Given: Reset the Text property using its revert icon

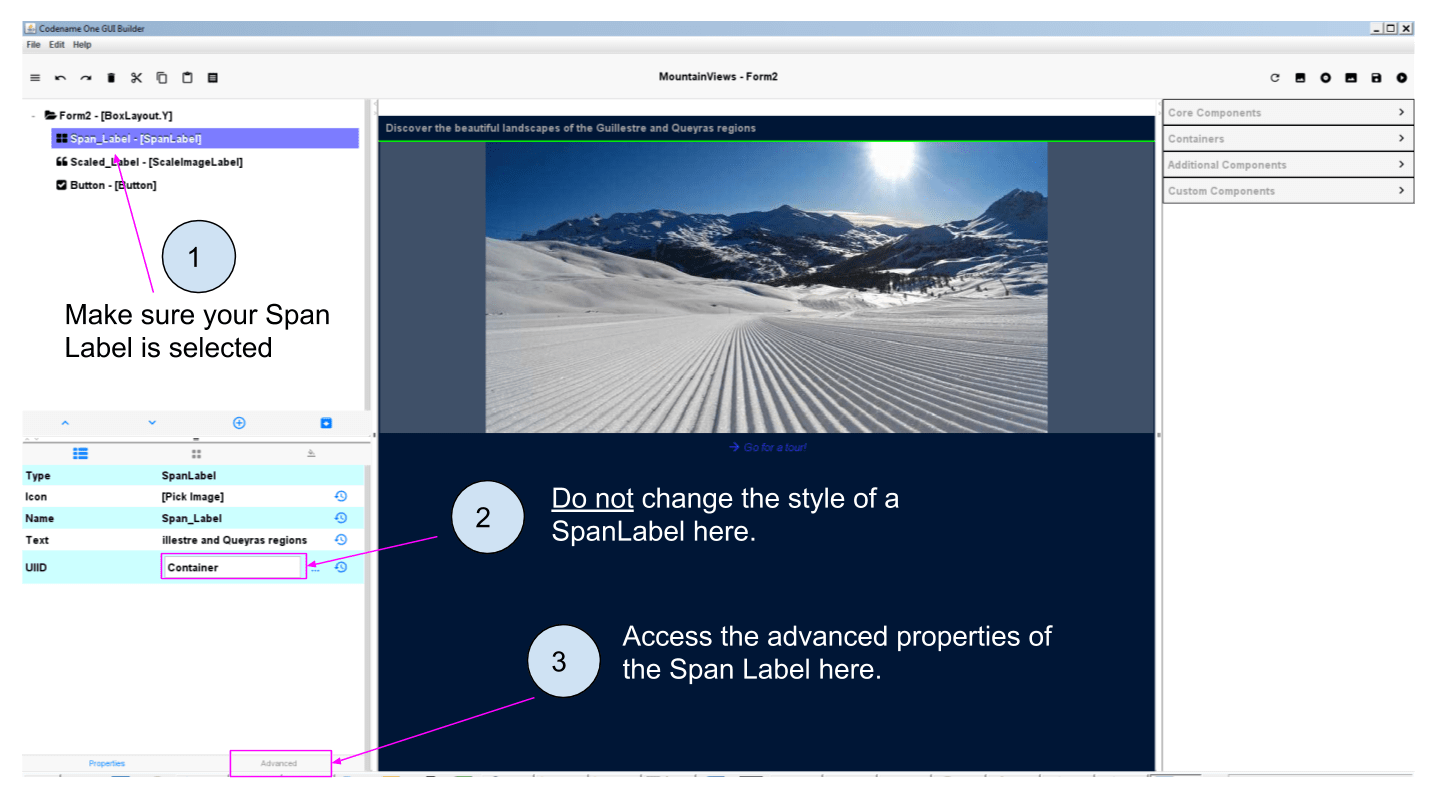Looking at the screenshot, I should point(340,539).
